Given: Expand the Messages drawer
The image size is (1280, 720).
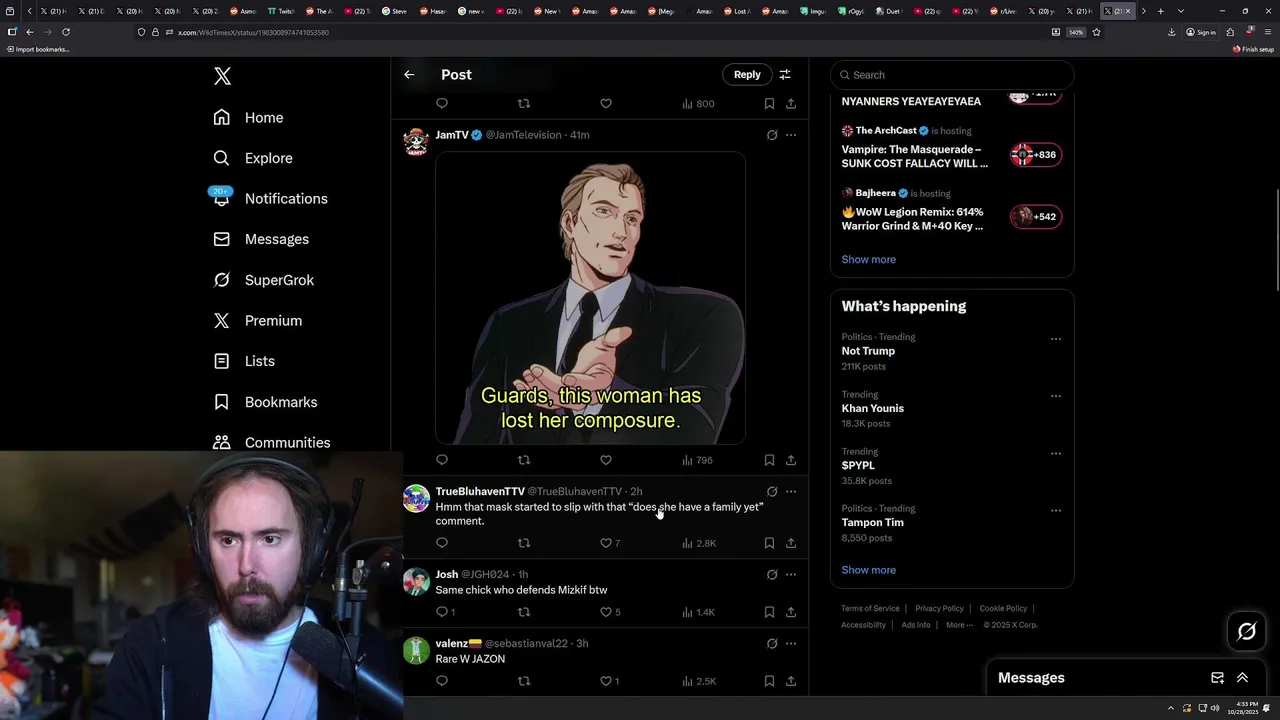Looking at the screenshot, I should click(x=1242, y=678).
